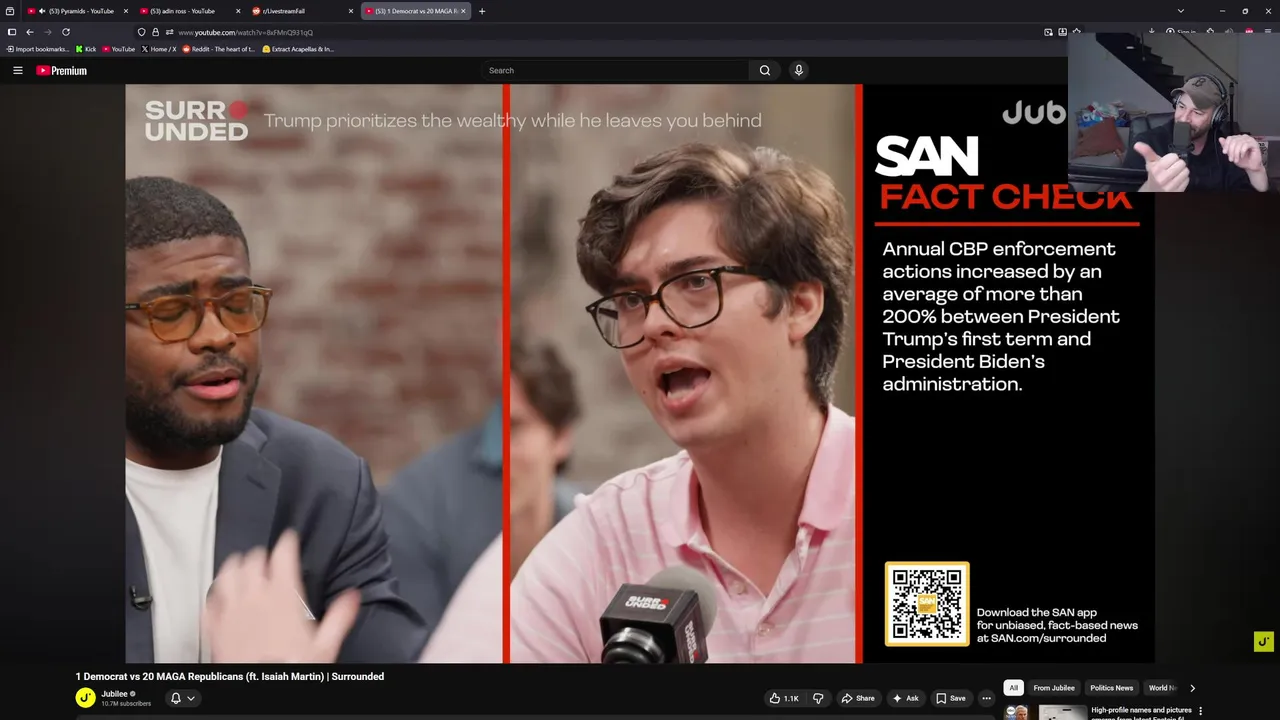Mute audio on the Pyramids tab speaker icon

coord(42,11)
